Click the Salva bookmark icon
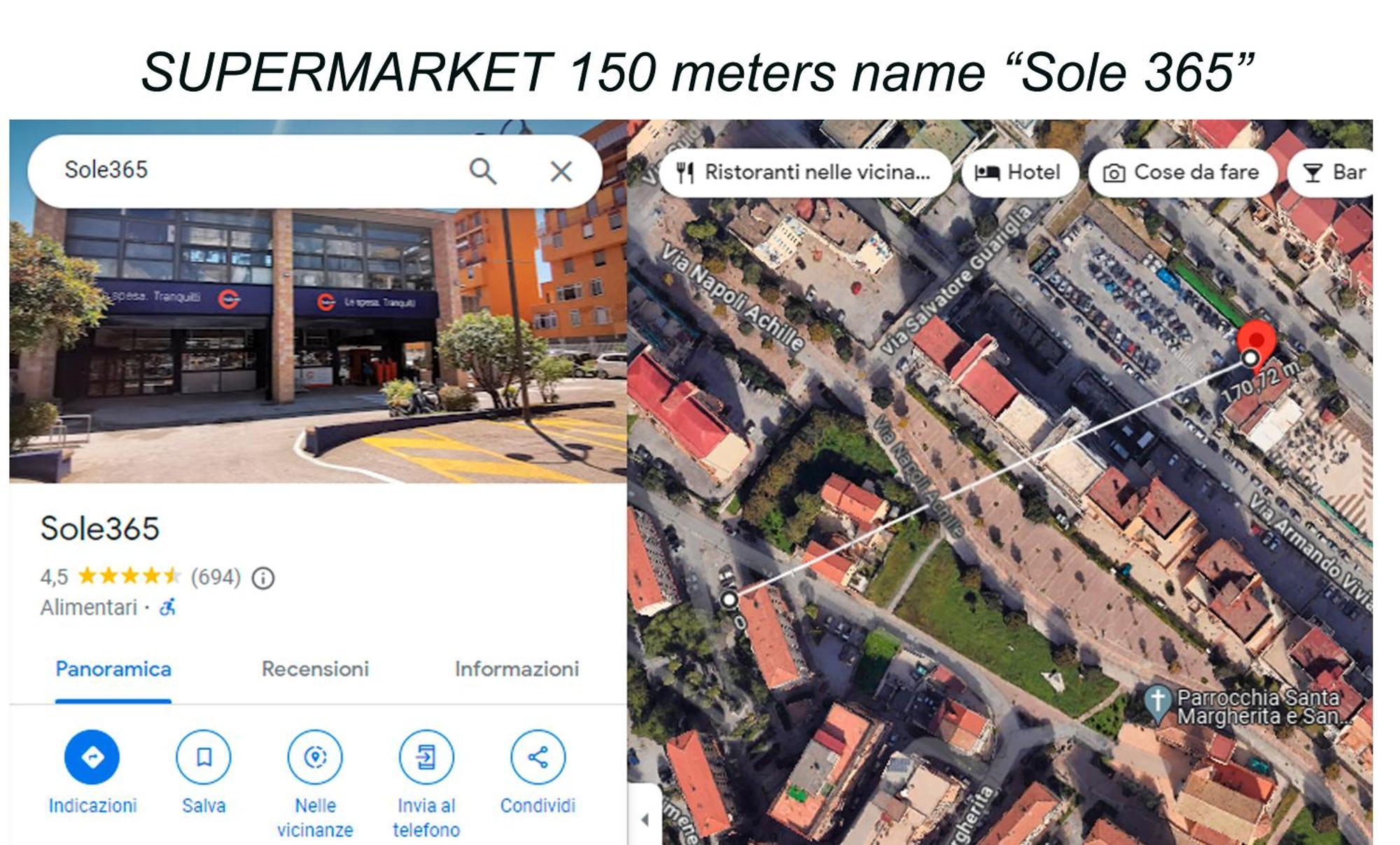The height and width of the screenshot is (845, 1400). click(204, 757)
